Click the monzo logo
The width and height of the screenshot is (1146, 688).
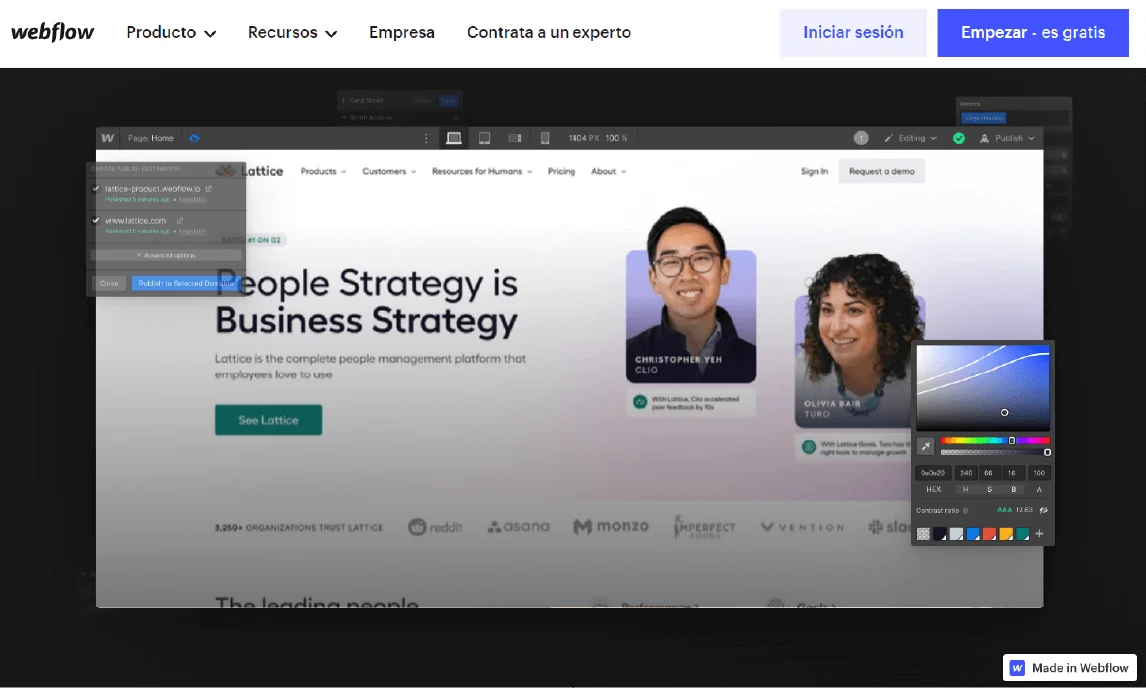[610, 526]
